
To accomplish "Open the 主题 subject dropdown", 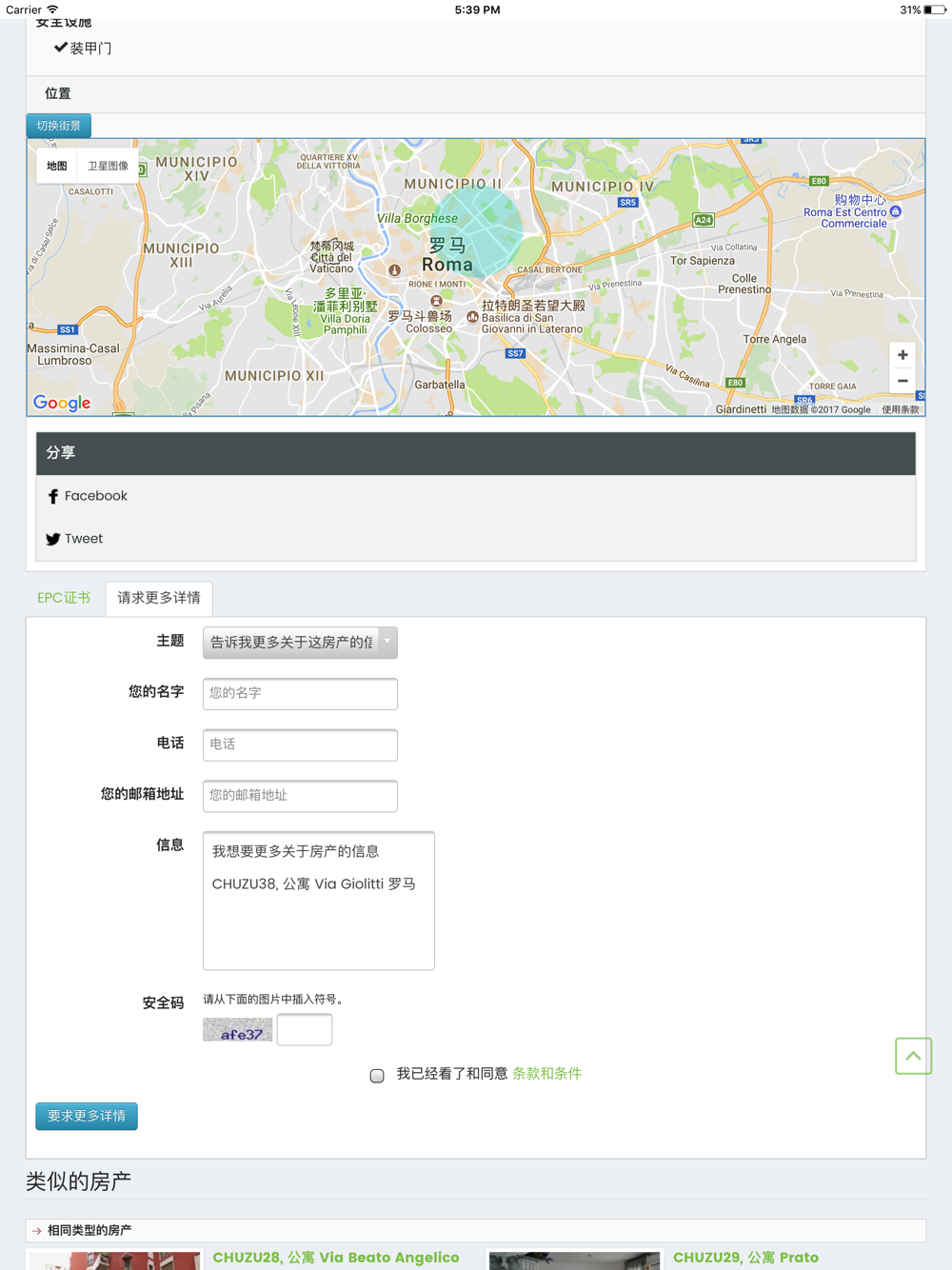I will click(300, 643).
